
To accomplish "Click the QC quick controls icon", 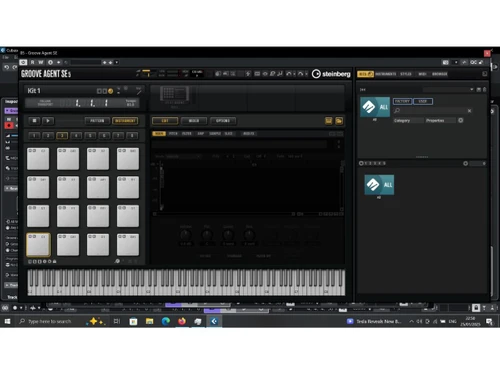I will [x=473, y=62].
